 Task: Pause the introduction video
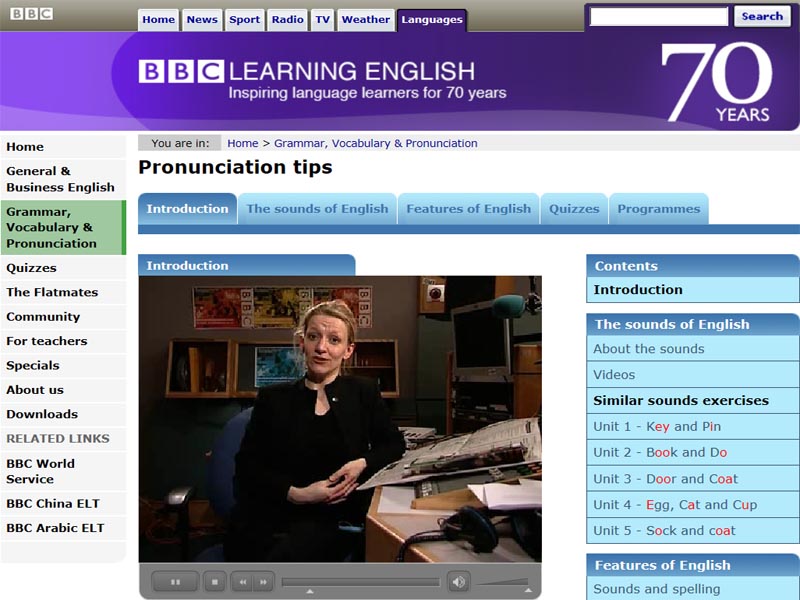tap(175, 582)
